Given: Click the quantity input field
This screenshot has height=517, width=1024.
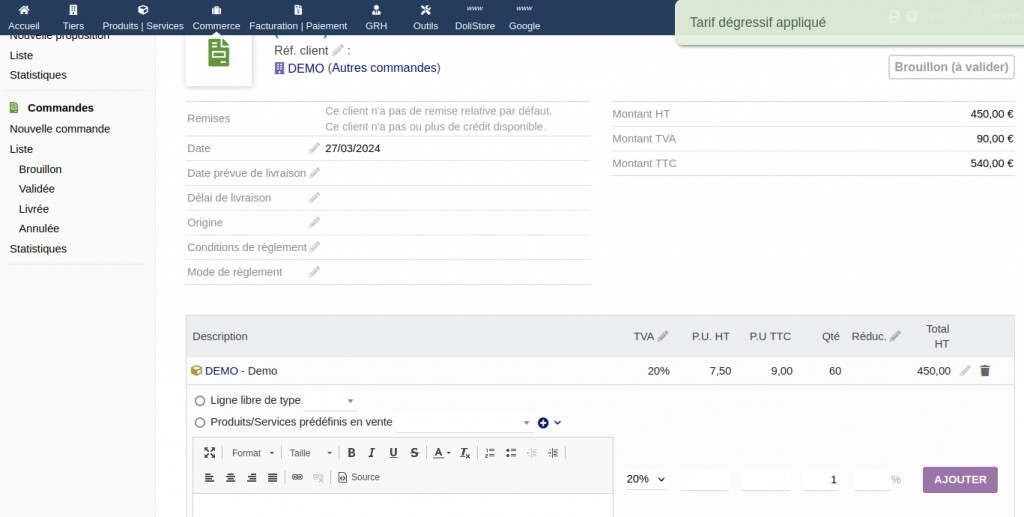Looking at the screenshot, I should (820, 480).
